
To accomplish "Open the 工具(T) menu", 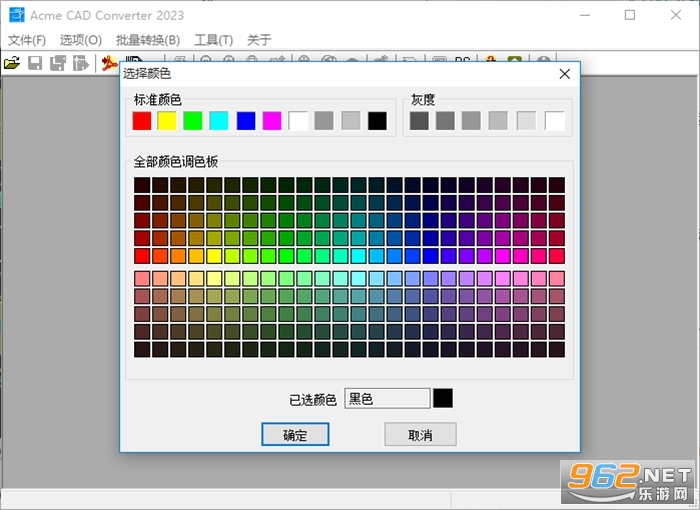I will click(x=213, y=40).
